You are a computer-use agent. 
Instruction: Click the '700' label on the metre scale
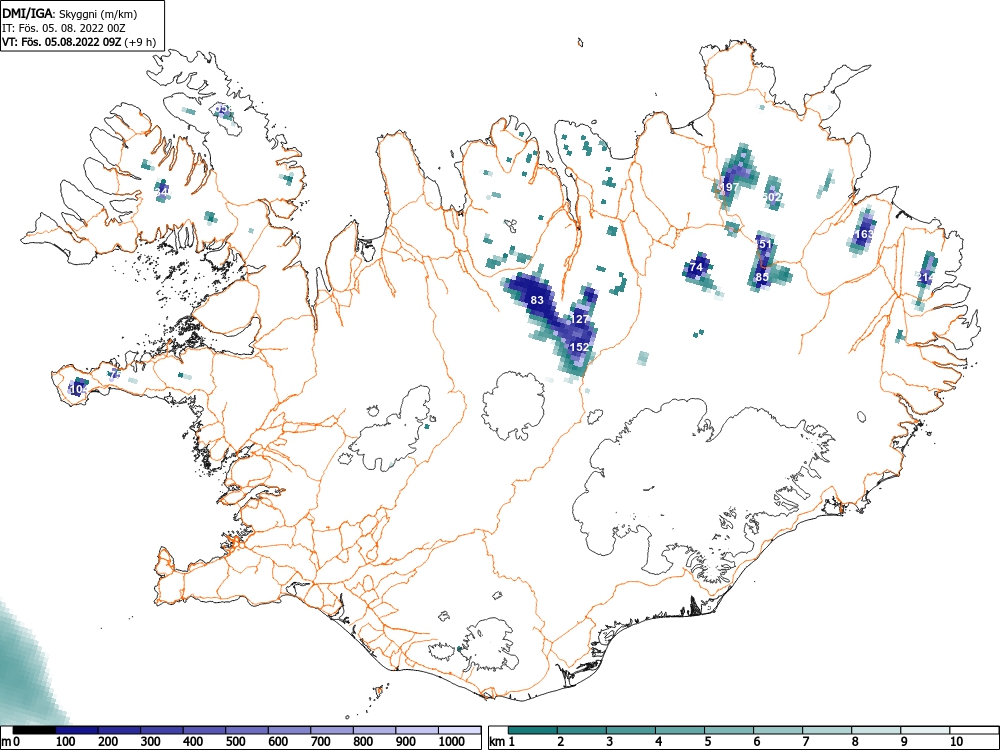click(320, 742)
